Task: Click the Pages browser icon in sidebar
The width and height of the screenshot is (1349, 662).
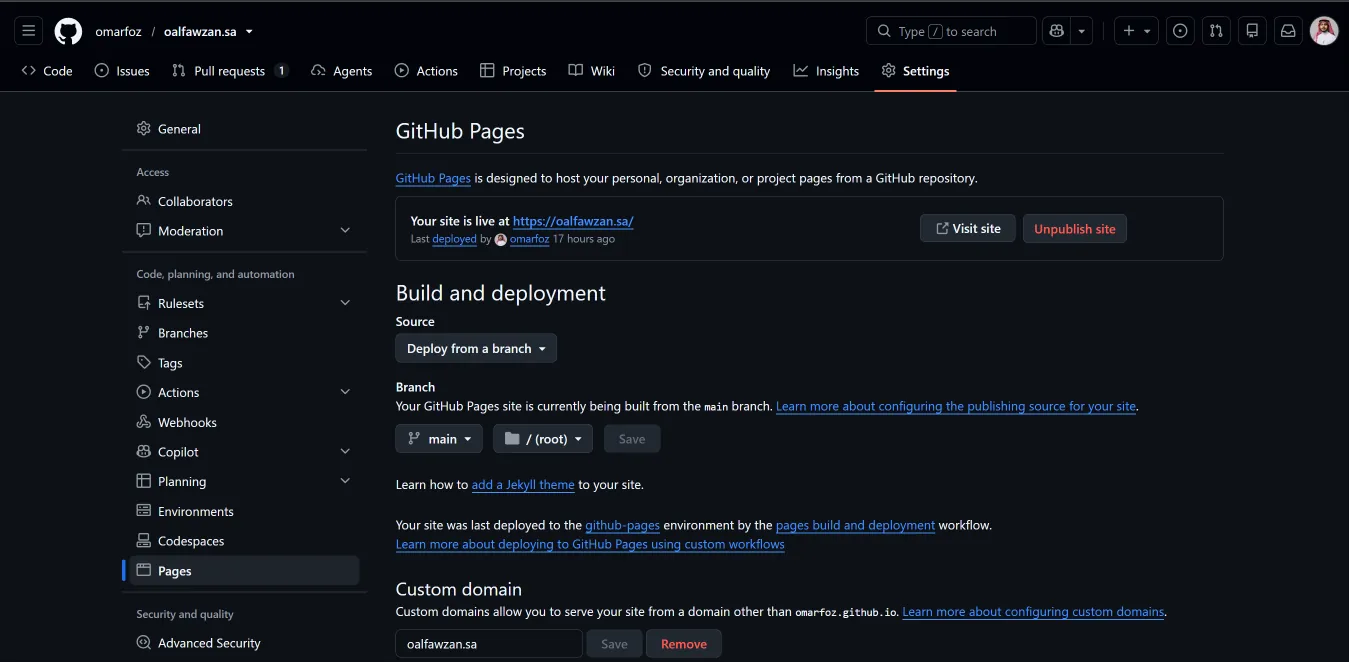Action: pyautogui.click(x=144, y=571)
